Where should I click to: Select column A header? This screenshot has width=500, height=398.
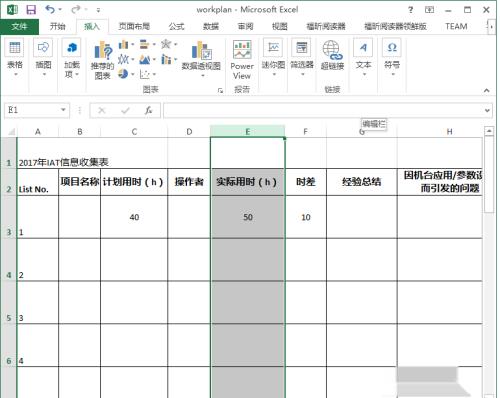(x=38, y=132)
